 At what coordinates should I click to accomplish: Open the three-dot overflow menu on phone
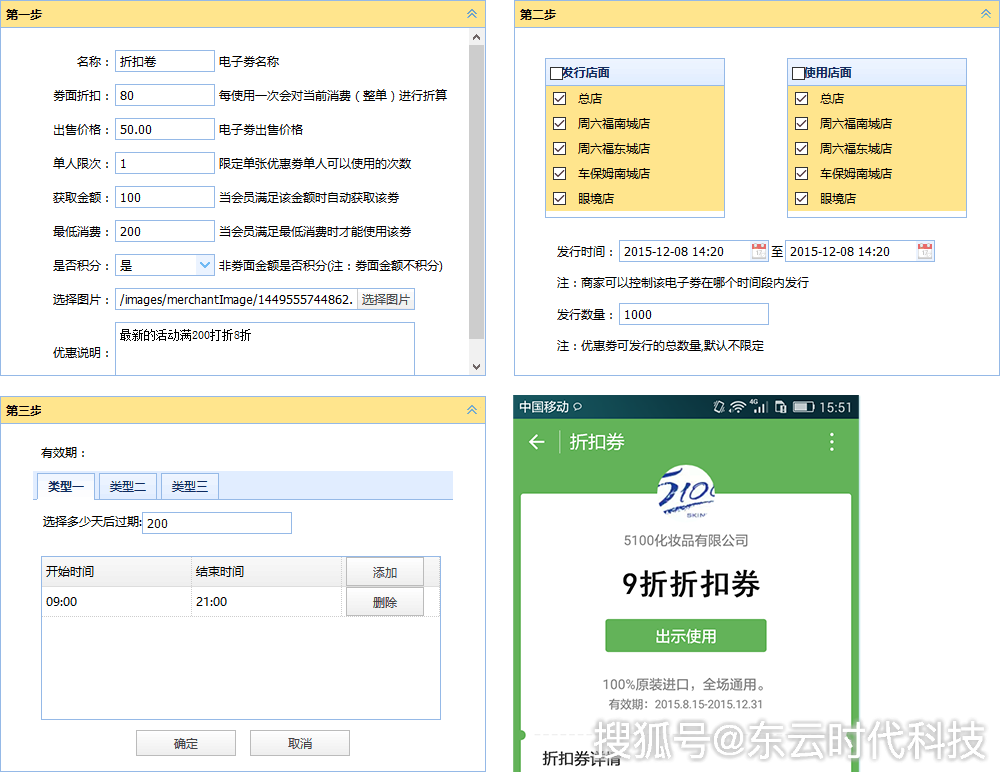[x=831, y=442]
